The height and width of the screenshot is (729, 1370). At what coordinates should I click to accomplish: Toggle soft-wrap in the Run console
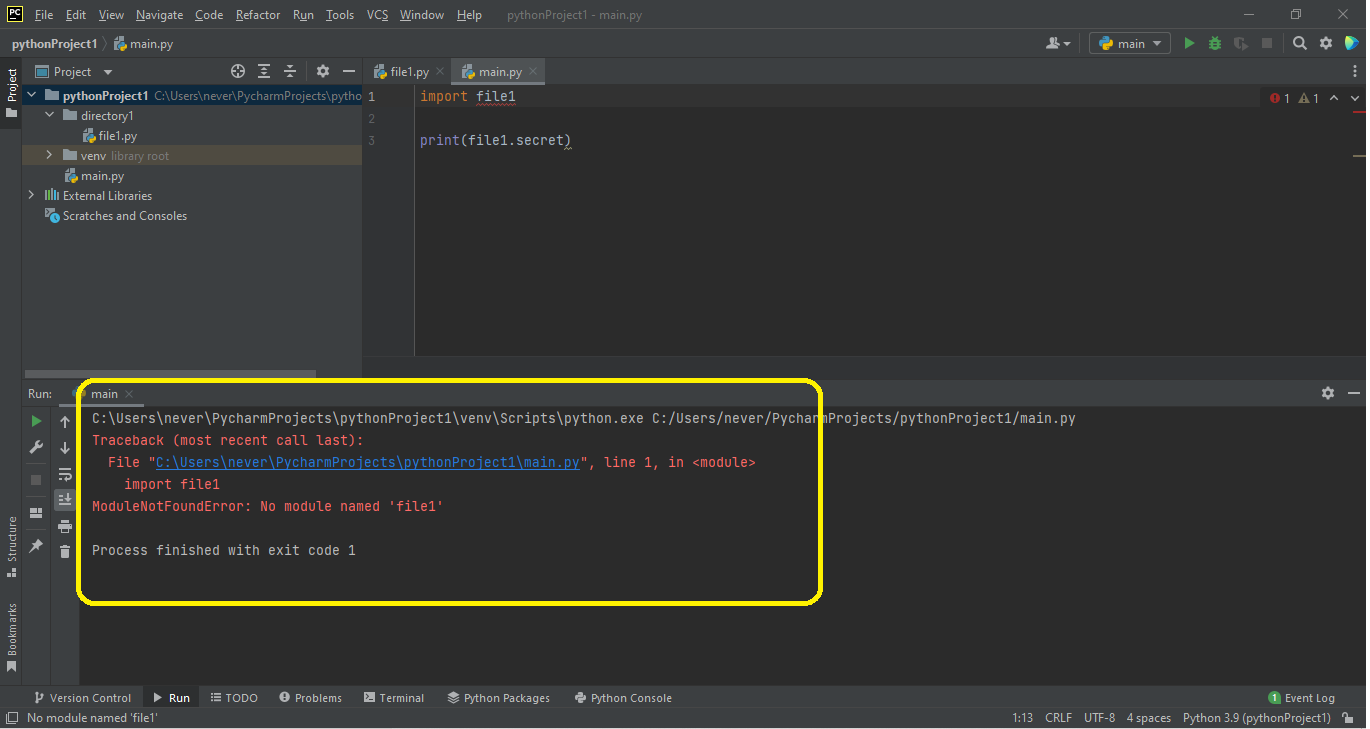coord(64,474)
